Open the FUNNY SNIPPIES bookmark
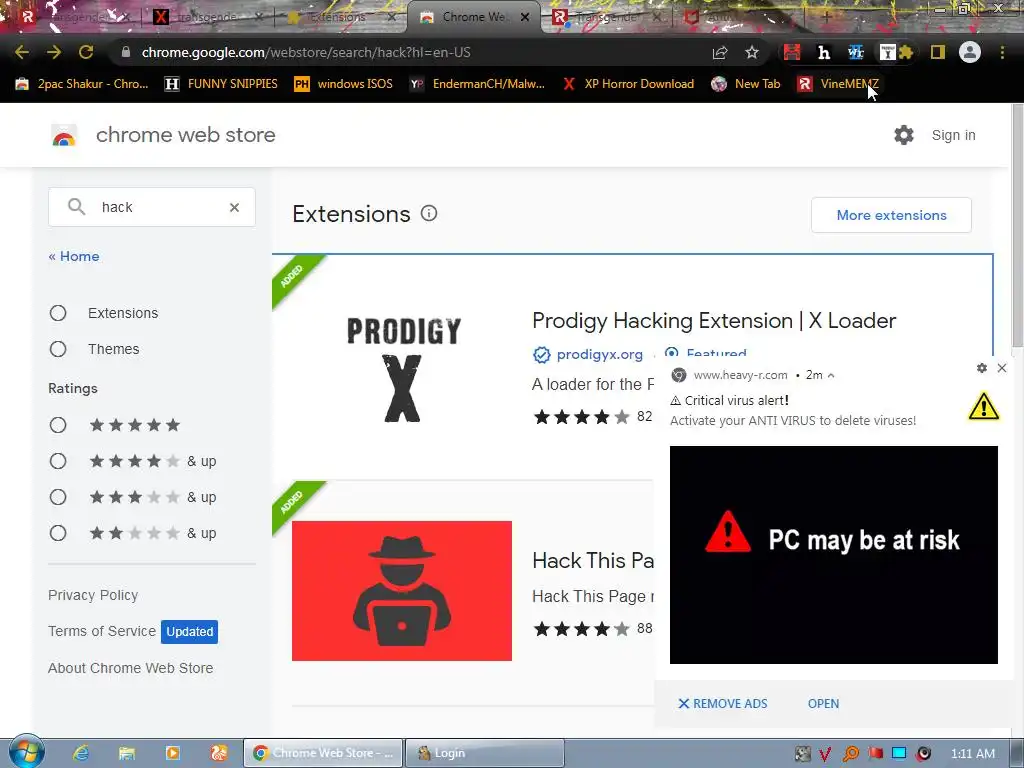This screenshot has height=768, width=1024. click(x=221, y=84)
